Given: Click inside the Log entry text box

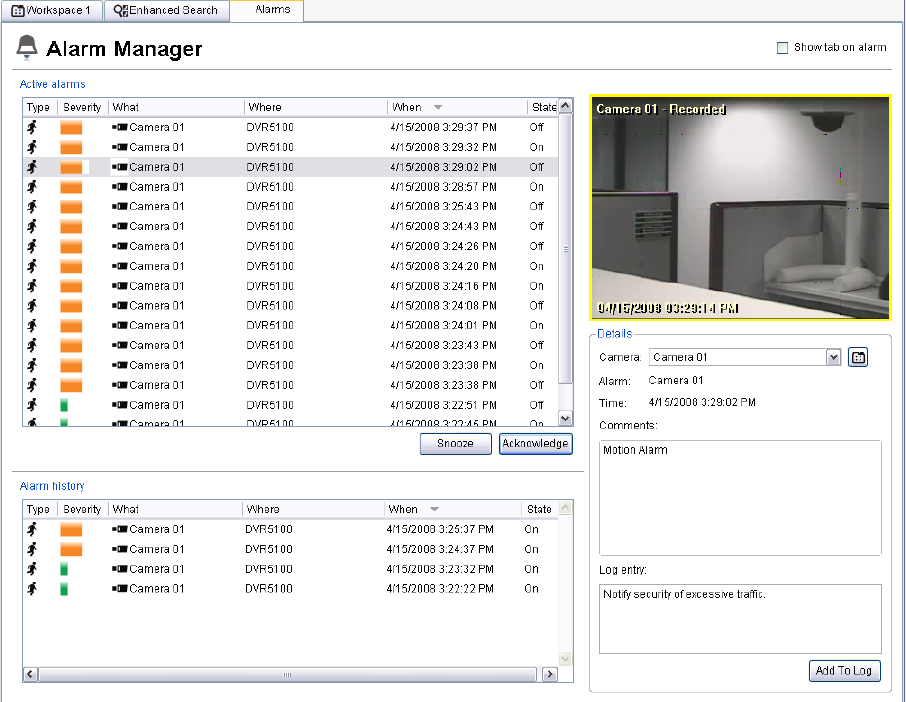Looking at the screenshot, I should (x=740, y=618).
